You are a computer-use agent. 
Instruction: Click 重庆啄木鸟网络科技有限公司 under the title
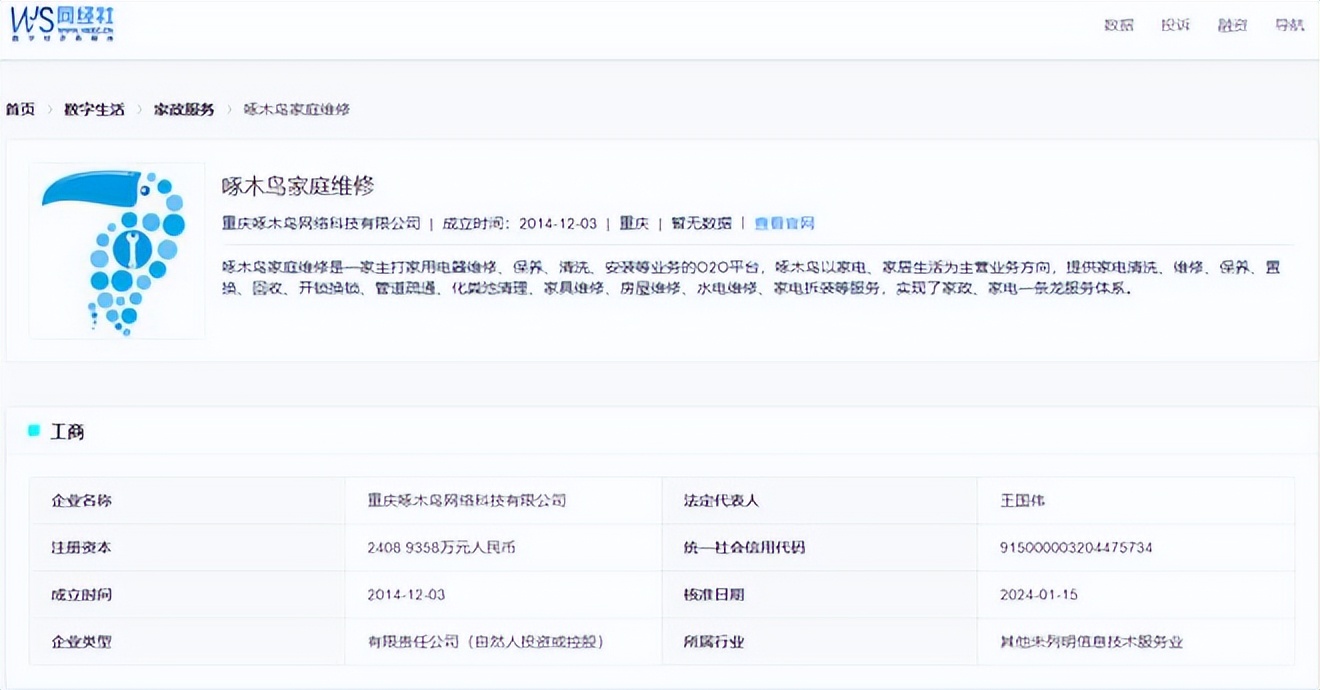click(321, 223)
